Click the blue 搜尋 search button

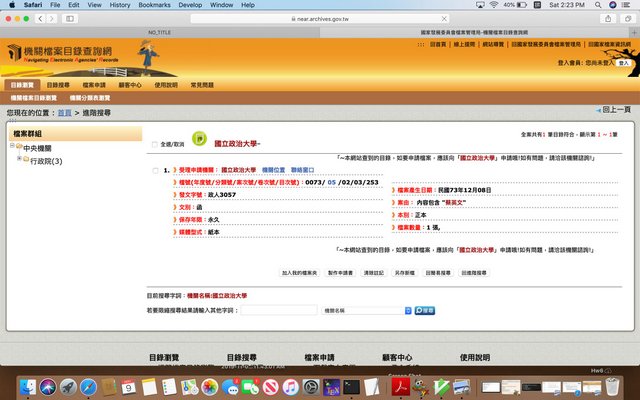coord(425,311)
